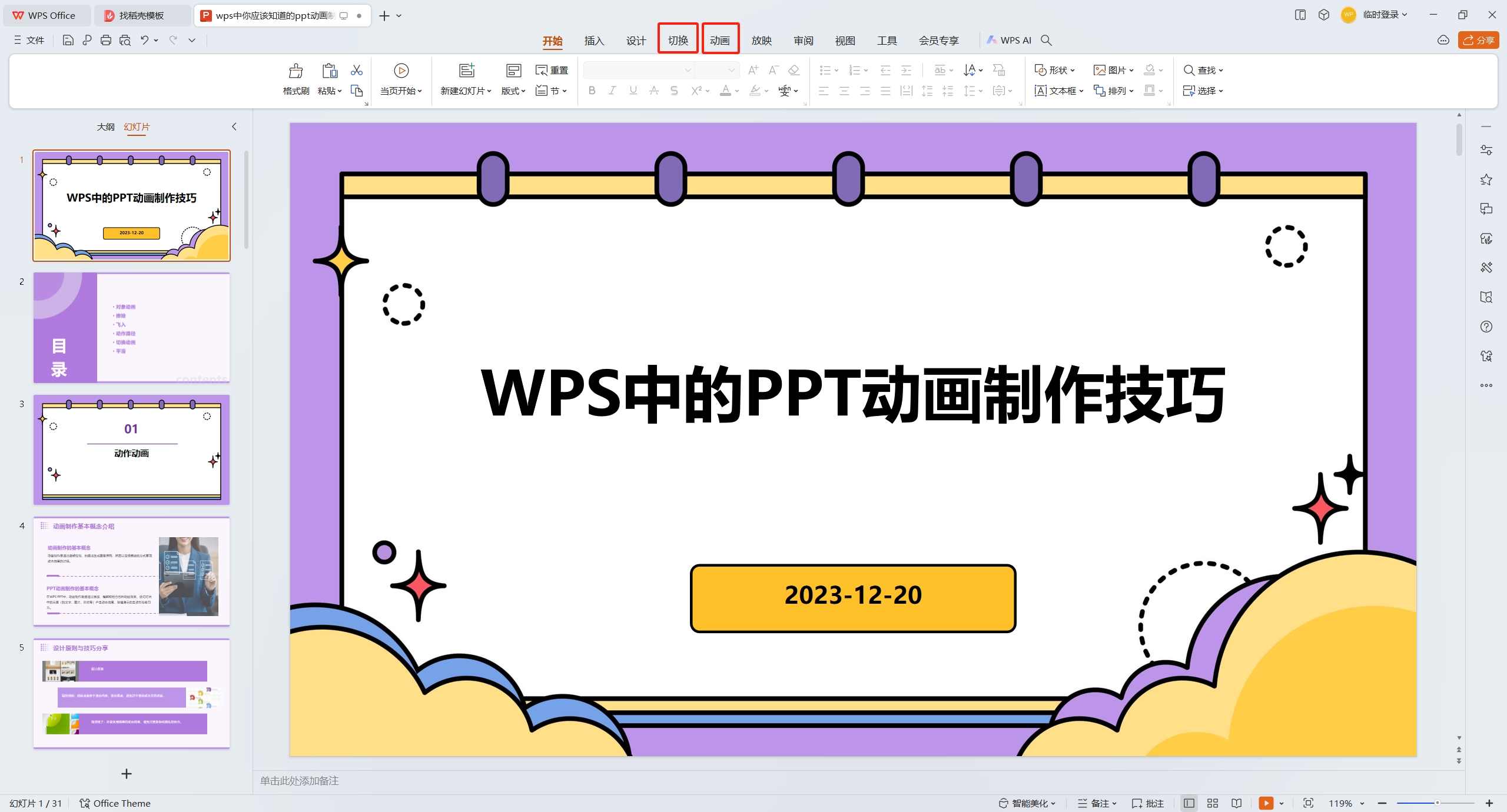Open object properties settings icon in right sidebar

1486,150
